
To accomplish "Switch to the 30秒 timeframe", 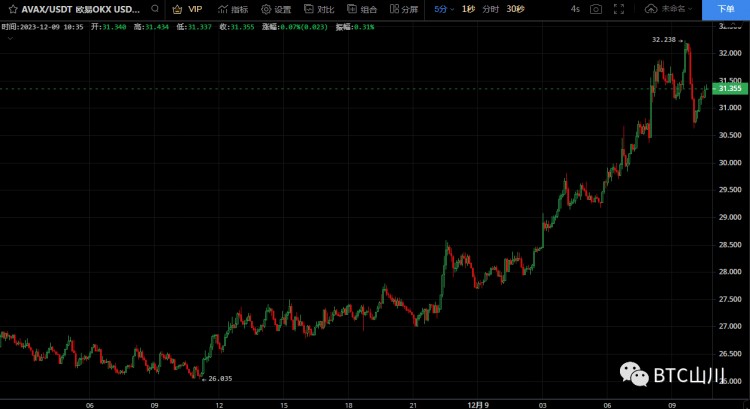I will coord(515,9).
